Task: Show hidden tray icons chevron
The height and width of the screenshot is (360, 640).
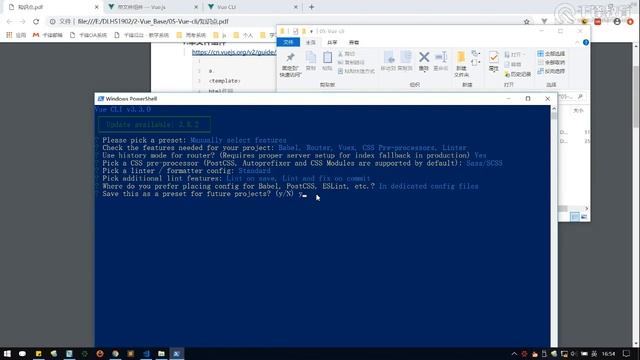Action: pos(514,354)
